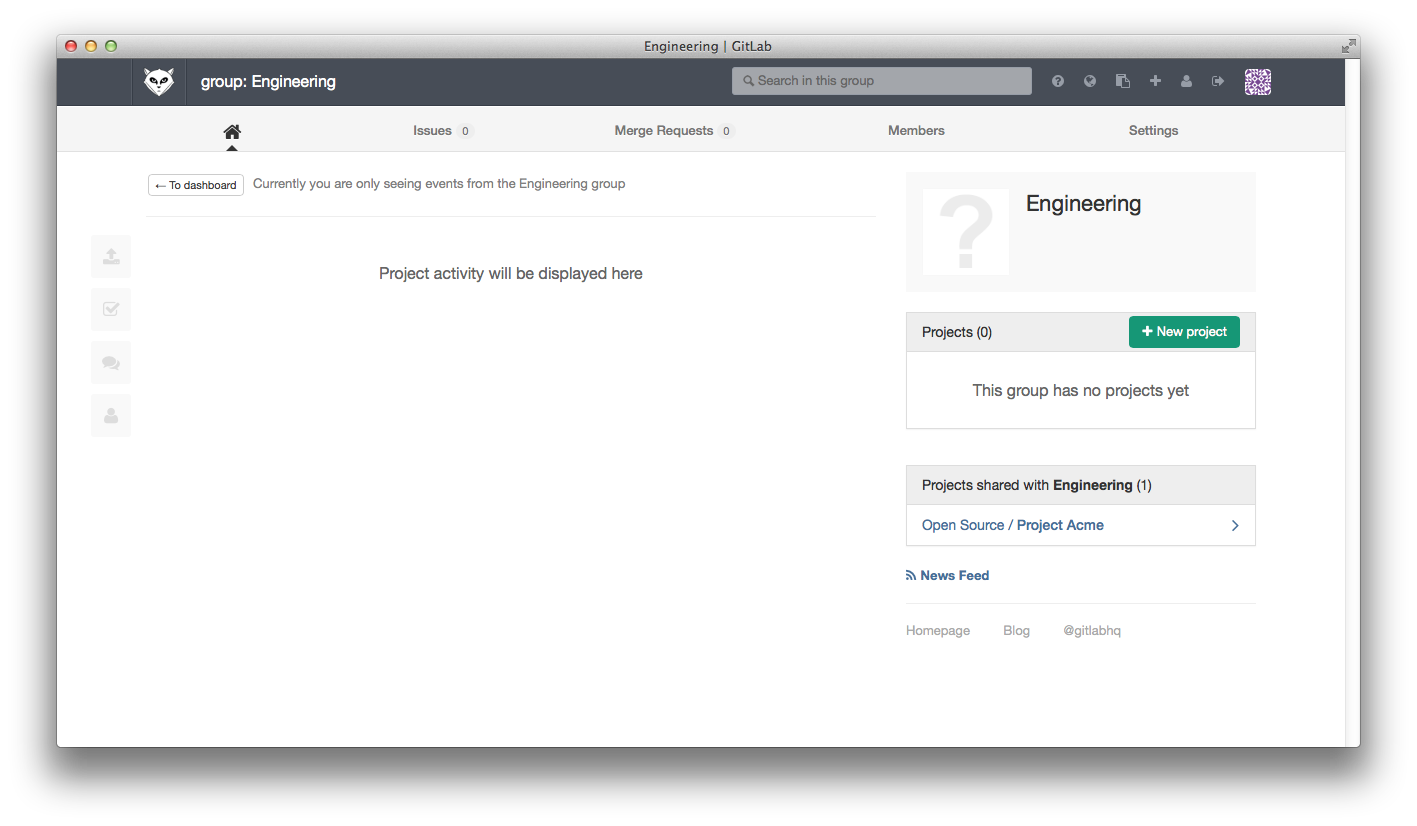
Task: Click the GitLab fox logo
Action: [x=158, y=81]
